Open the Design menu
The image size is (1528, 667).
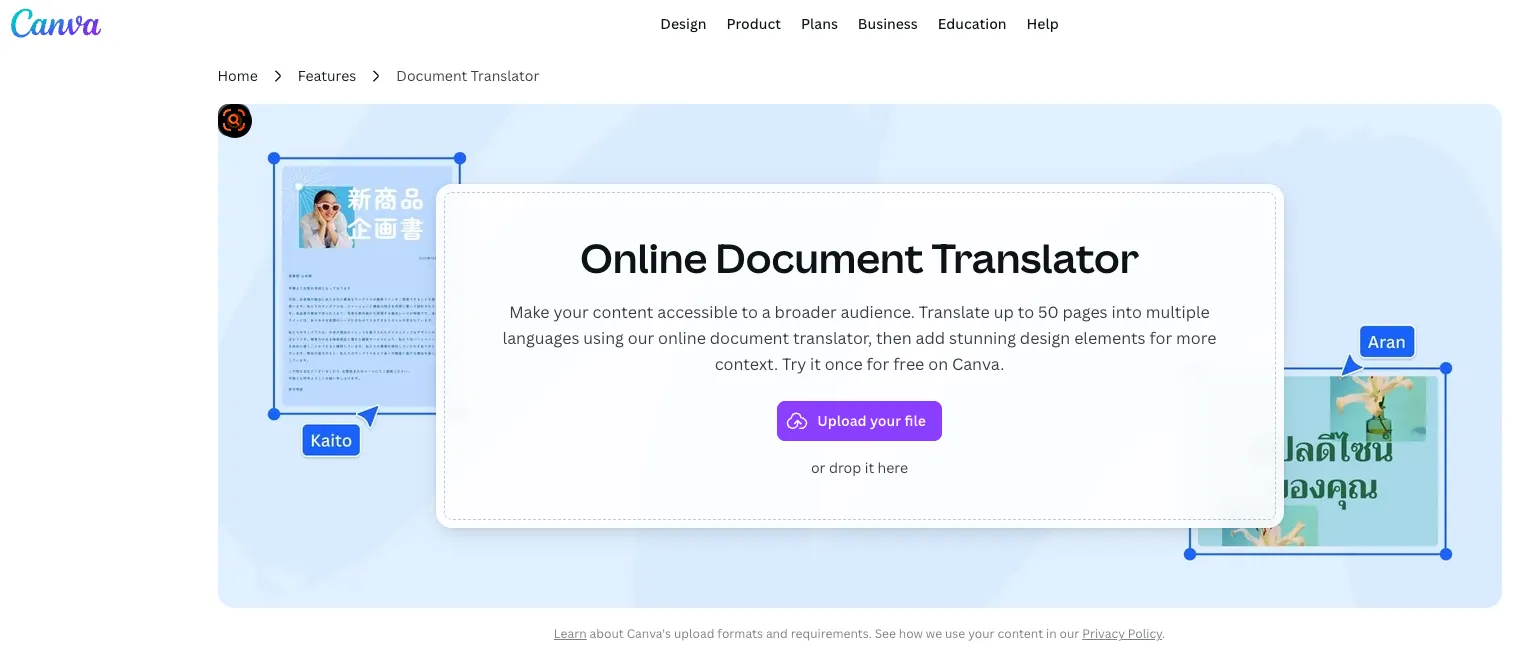[683, 24]
